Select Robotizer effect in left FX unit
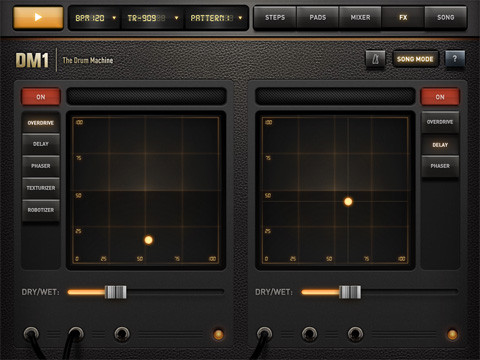 point(41,210)
